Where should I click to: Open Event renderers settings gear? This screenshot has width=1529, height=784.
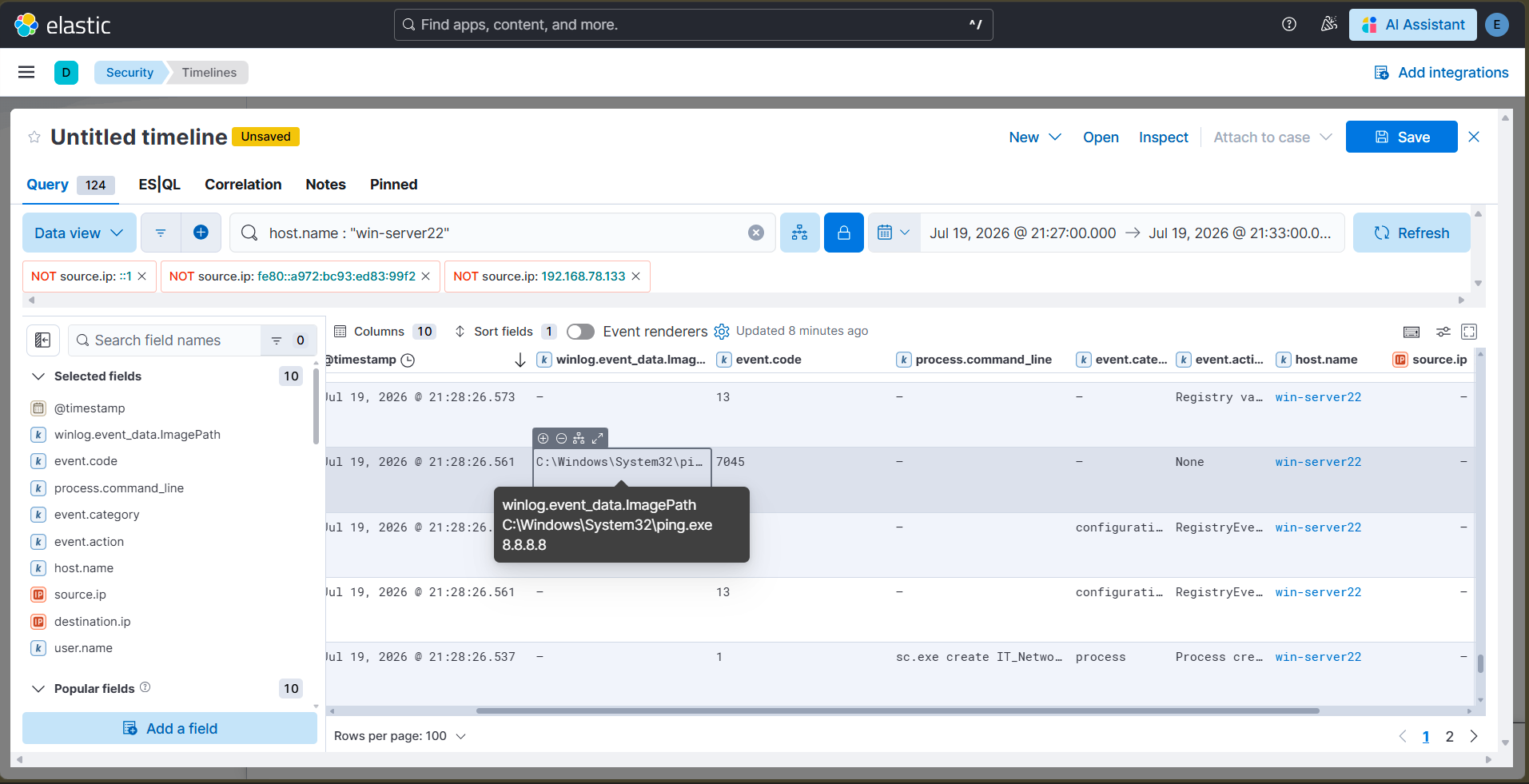click(x=722, y=332)
